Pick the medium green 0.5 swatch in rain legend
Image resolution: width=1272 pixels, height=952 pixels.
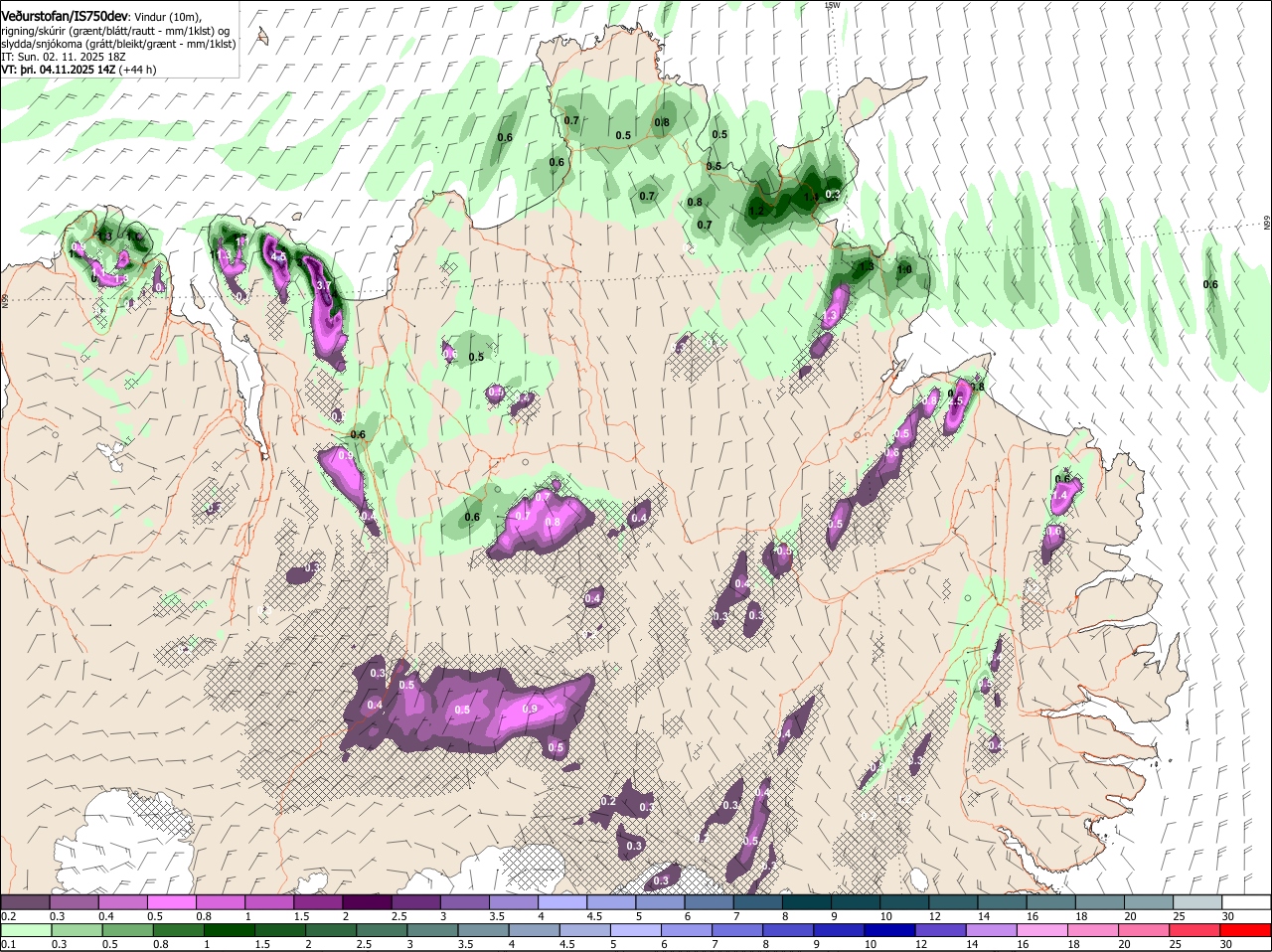point(126,930)
